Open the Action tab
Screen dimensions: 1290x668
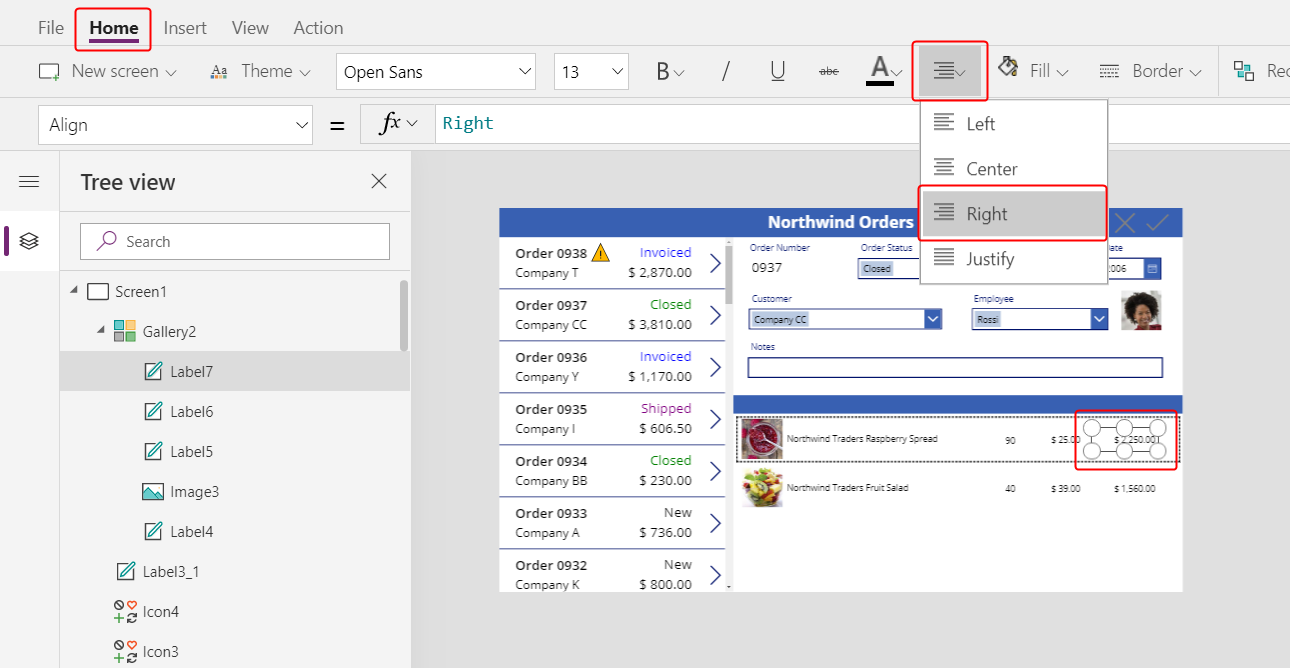[x=318, y=28]
